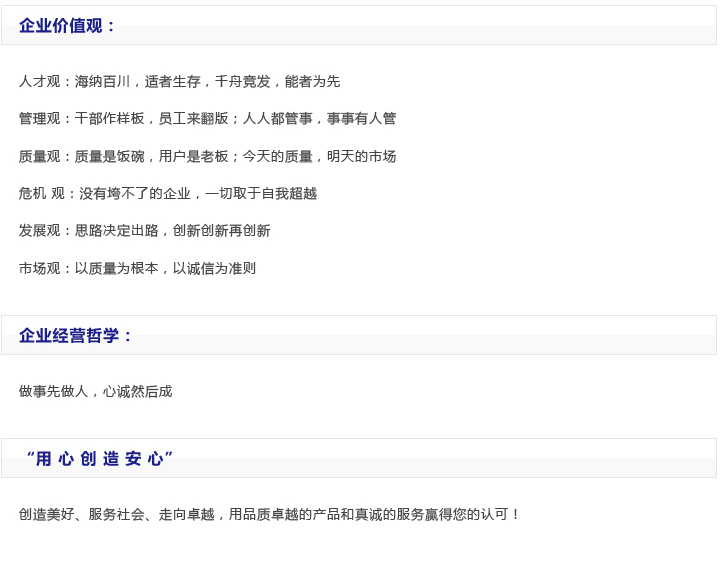Screen dimensions: 720x563
Task: Click the 市场观 label text
Action: point(39,268)
